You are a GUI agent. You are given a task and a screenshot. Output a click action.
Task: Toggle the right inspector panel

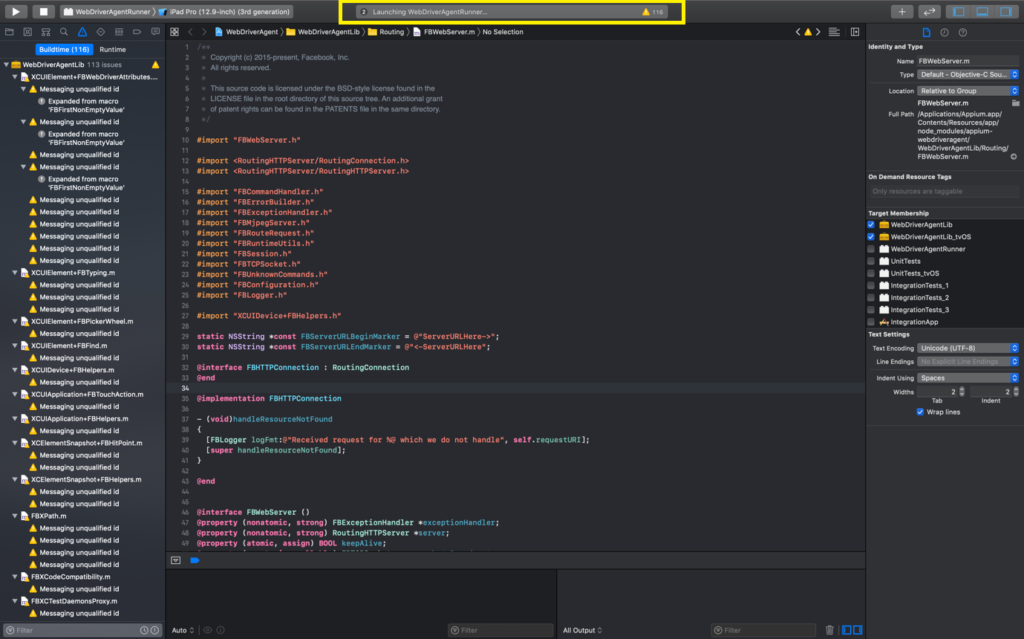[1006, 12]
